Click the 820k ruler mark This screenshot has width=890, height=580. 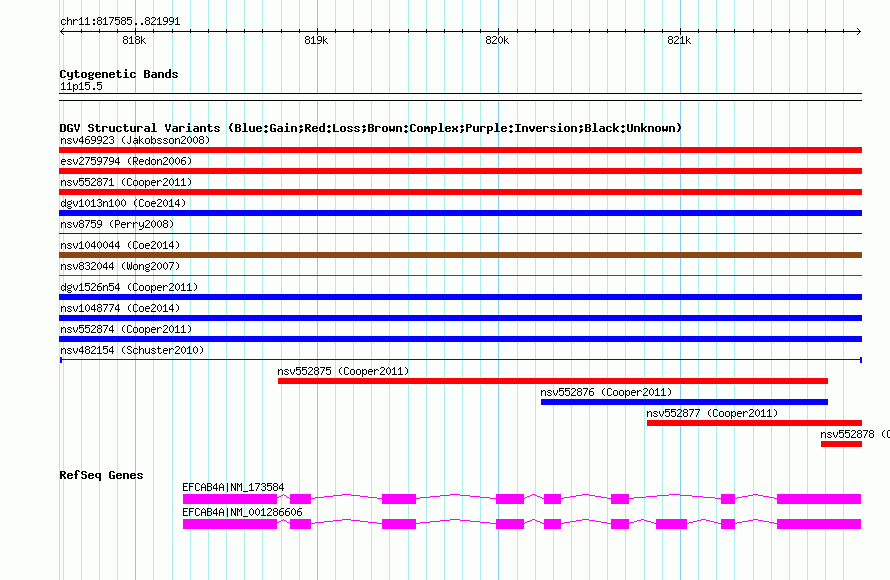[498, 40]
